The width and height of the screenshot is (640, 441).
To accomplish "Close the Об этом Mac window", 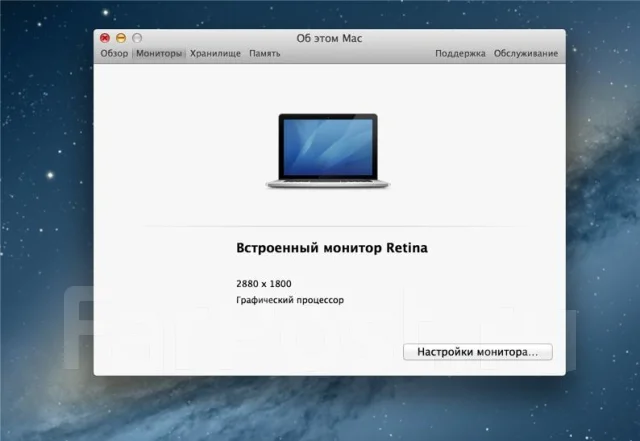I will (105, 38).
